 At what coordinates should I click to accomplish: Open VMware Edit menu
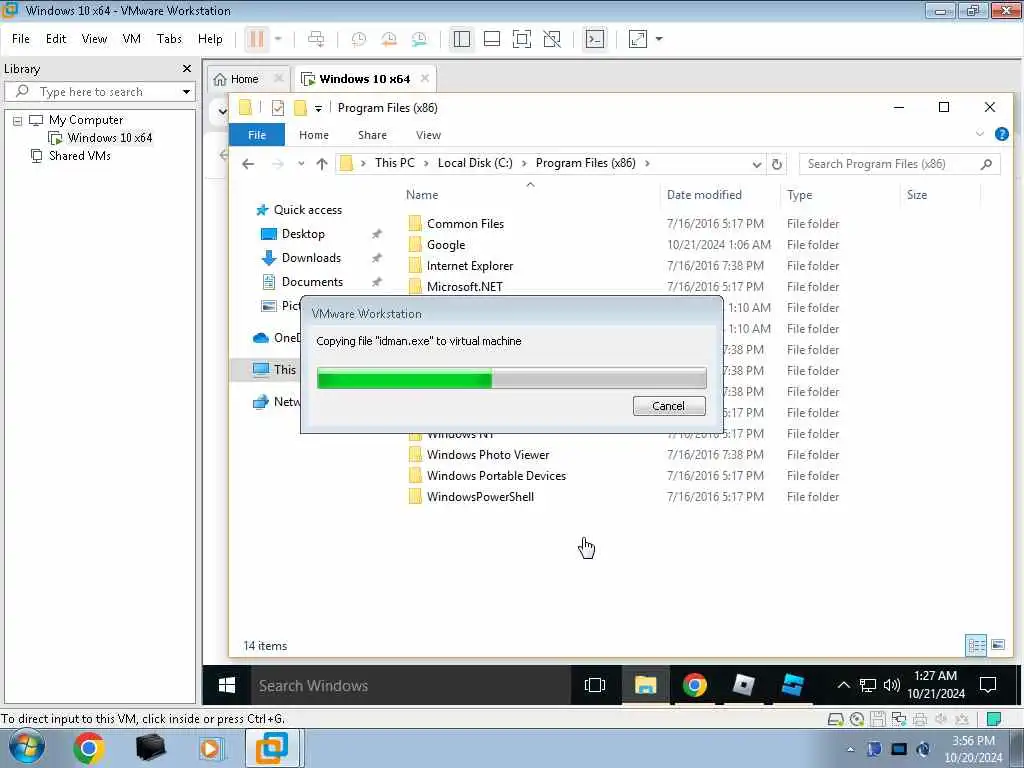pyautogui.click(x=56, y=39)
